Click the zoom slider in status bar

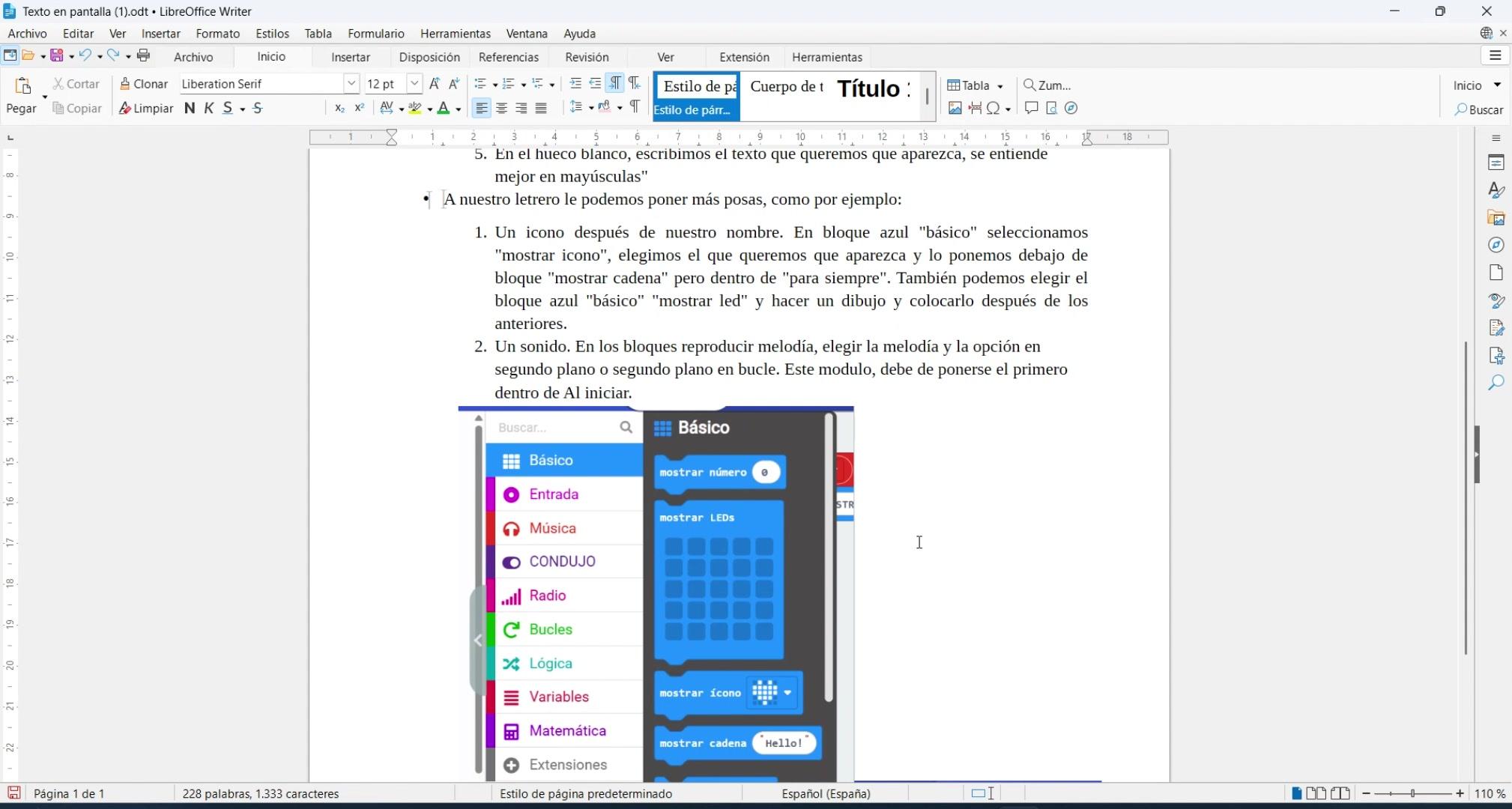1412,793
